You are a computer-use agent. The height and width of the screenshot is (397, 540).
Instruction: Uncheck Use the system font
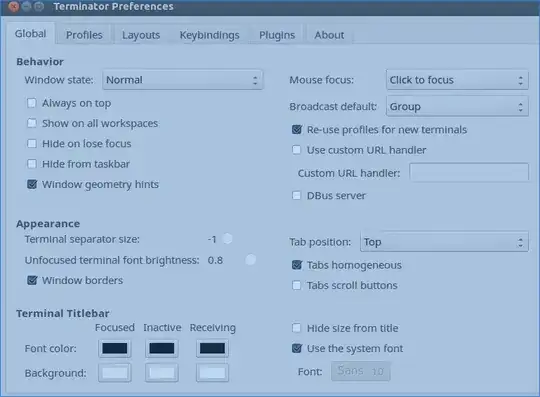[297, 348]
